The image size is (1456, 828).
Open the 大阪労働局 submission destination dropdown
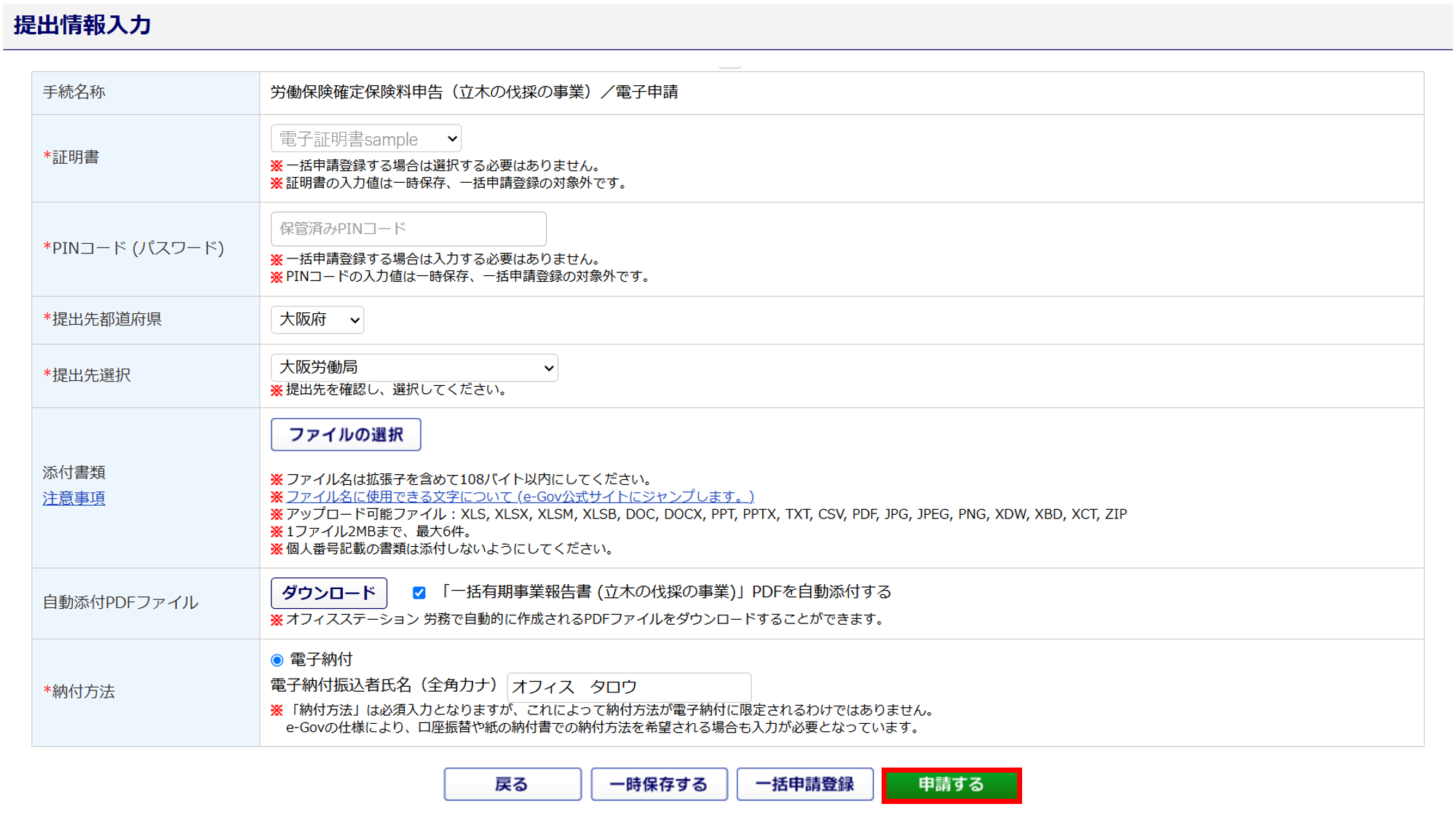[x=414, y=368]
